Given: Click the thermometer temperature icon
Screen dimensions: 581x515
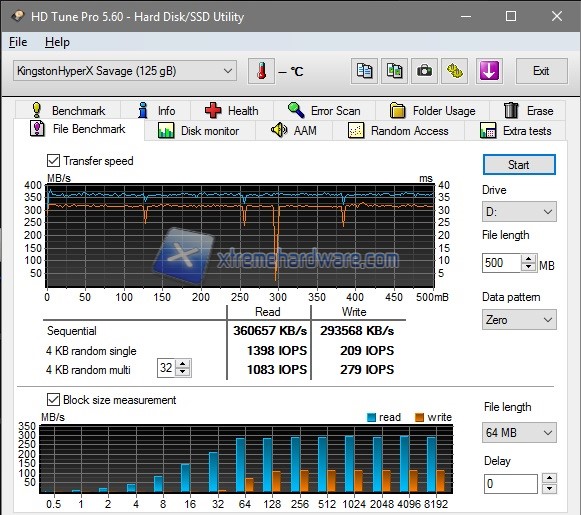Looking at the screenshot, I should (x=261, y=71).
